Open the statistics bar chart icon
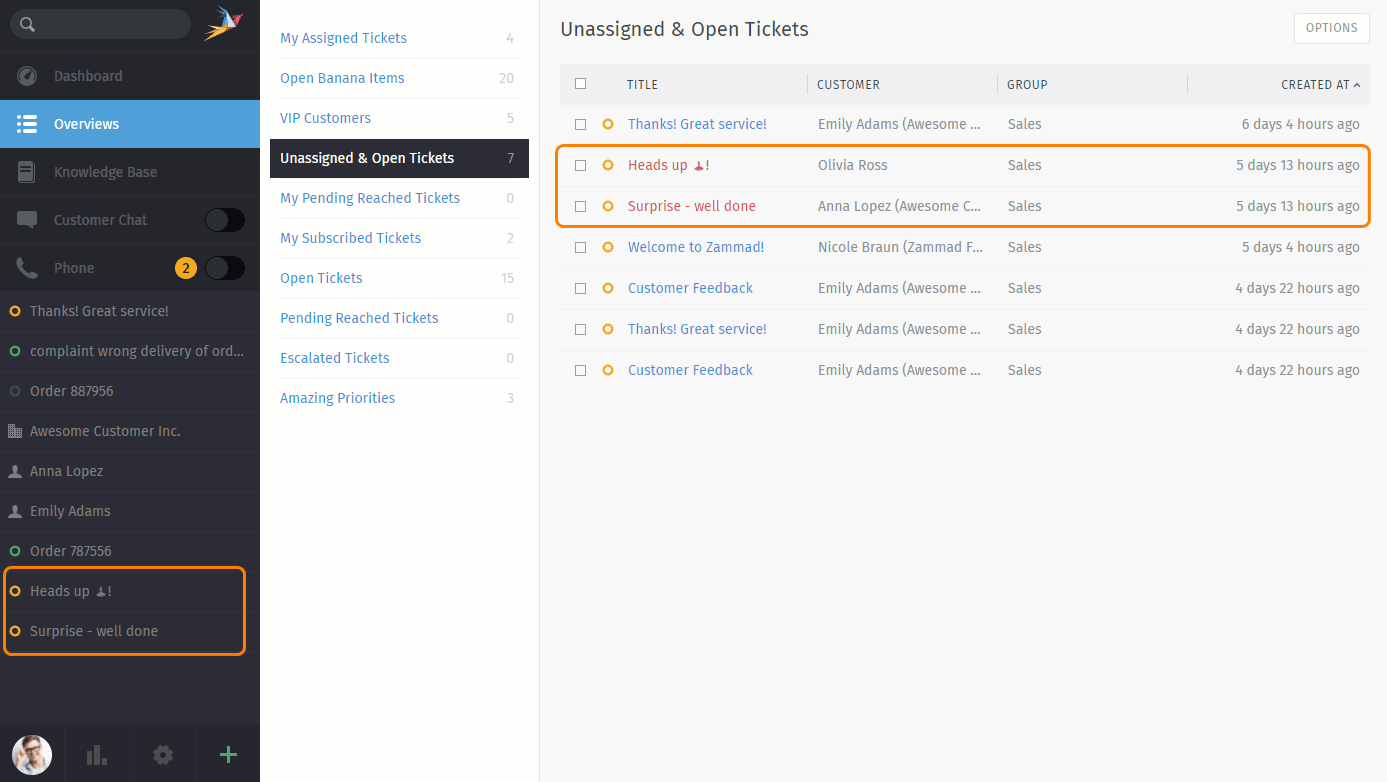 pos(97,755)
